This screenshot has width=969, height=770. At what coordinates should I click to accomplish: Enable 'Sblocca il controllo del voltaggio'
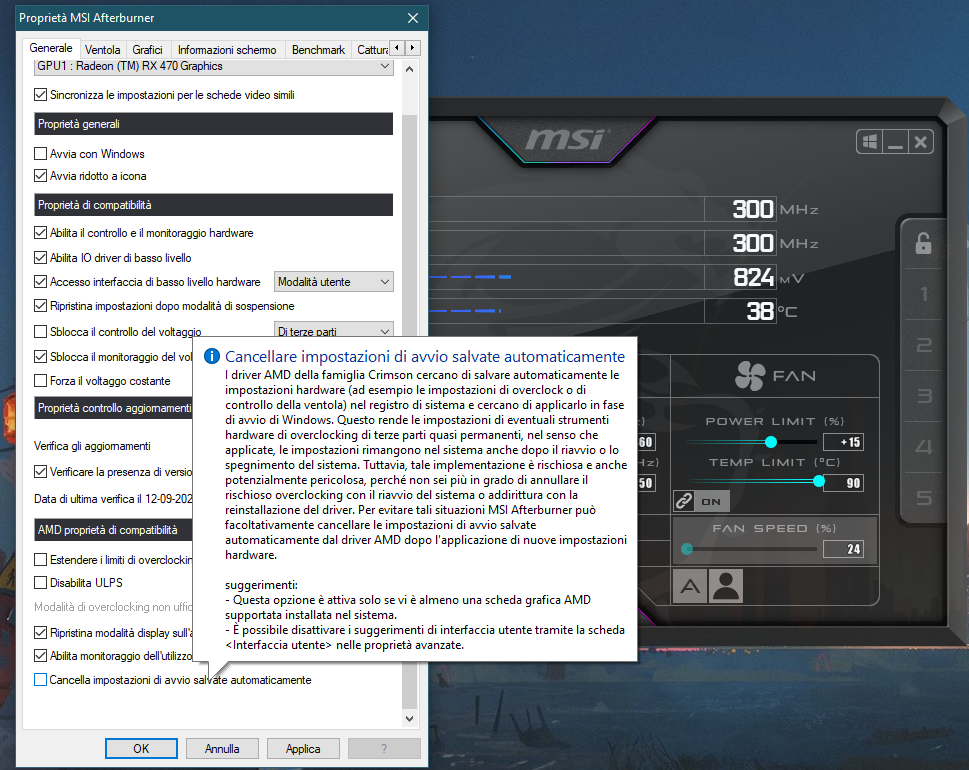point(40,331)
